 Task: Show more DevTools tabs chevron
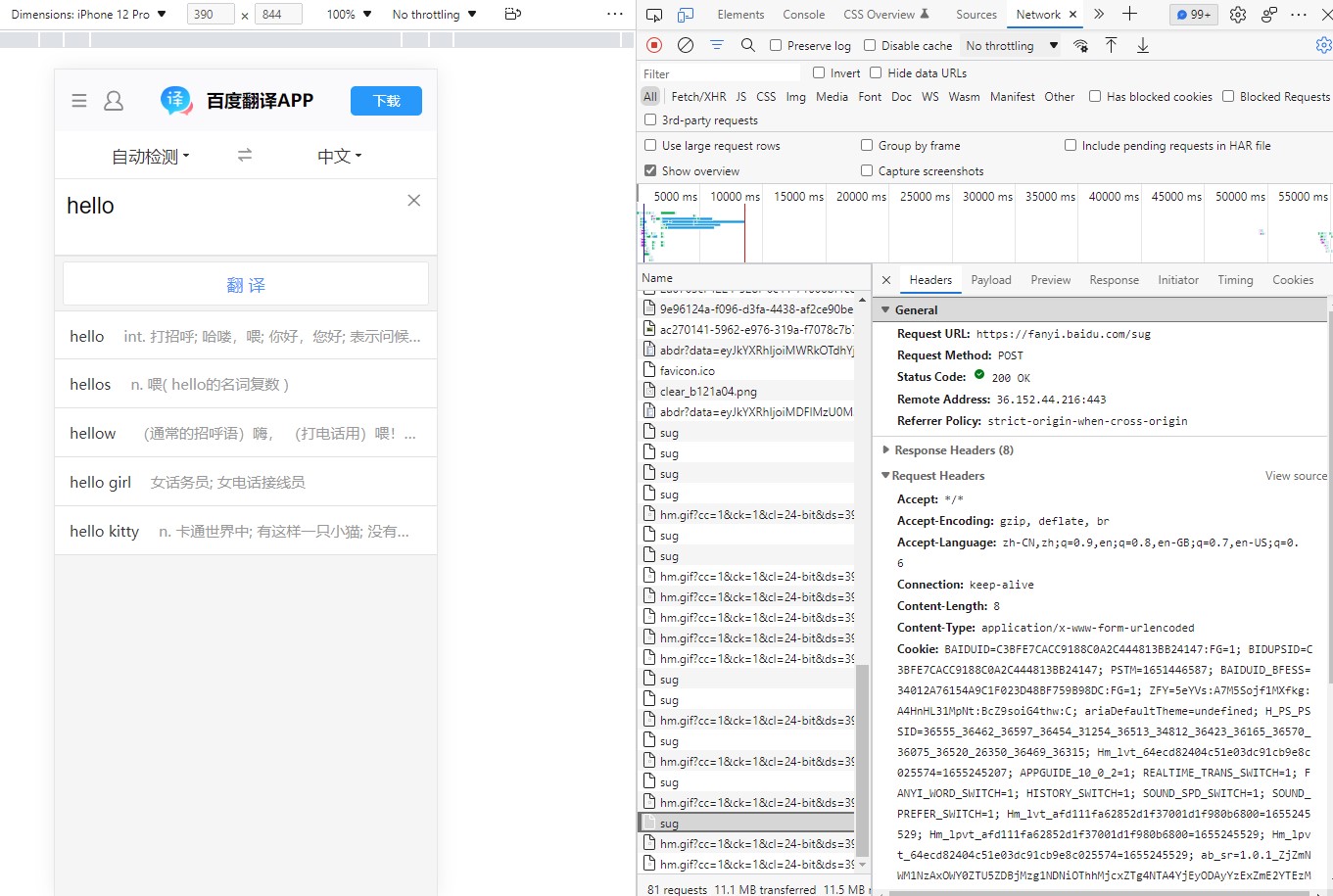pyautogui.click(x=1099, y=14)
